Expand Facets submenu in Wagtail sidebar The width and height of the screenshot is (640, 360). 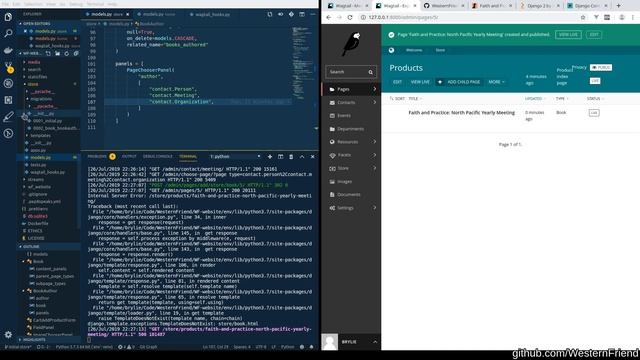[x=375, y=155]
